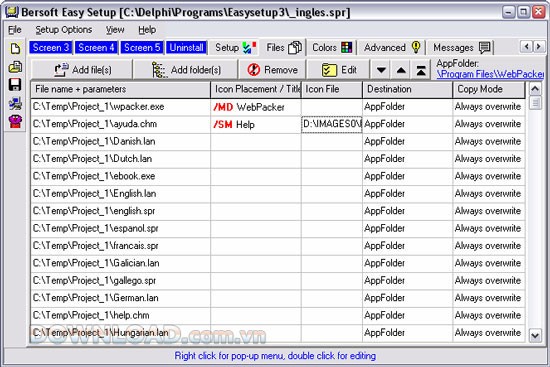Click the /MD WebPacker icon placement cell
Viewport: 550px width, 367px height.
click(256, 107)
